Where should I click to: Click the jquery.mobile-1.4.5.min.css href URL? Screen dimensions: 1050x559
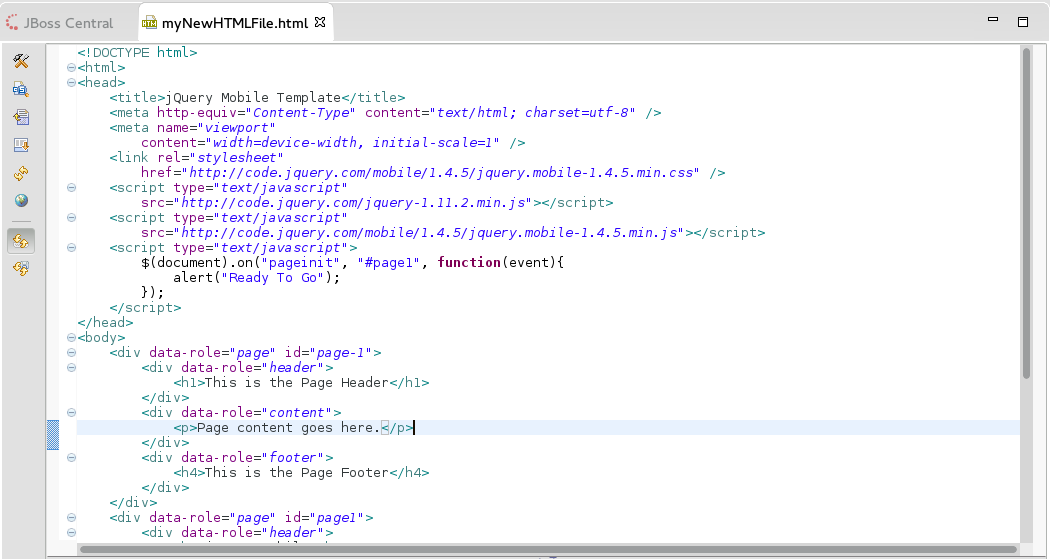pyautogui.click(x=441, y=173)
